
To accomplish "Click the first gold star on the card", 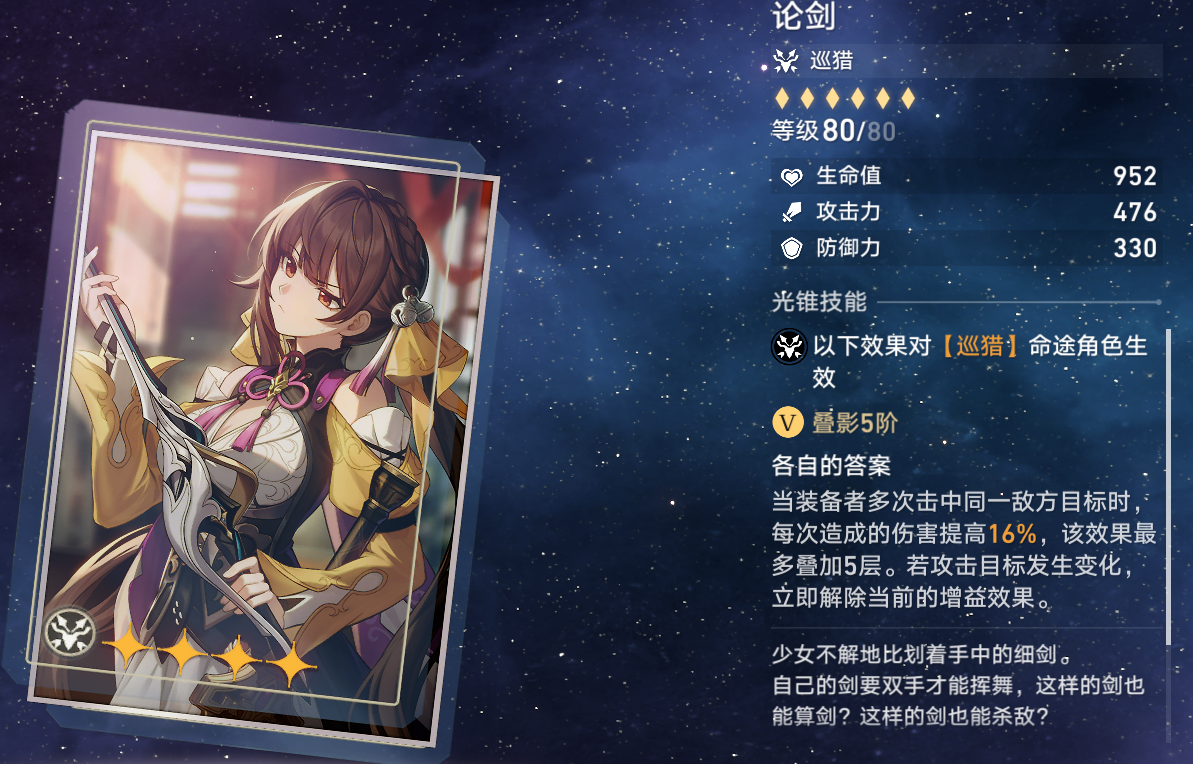I will click(128, 647).
